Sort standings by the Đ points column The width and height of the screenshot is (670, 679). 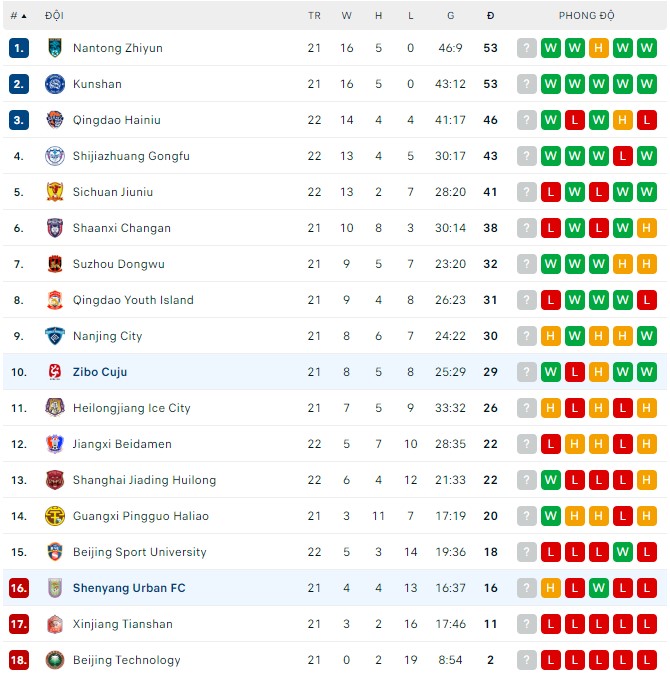pos(490,16)
